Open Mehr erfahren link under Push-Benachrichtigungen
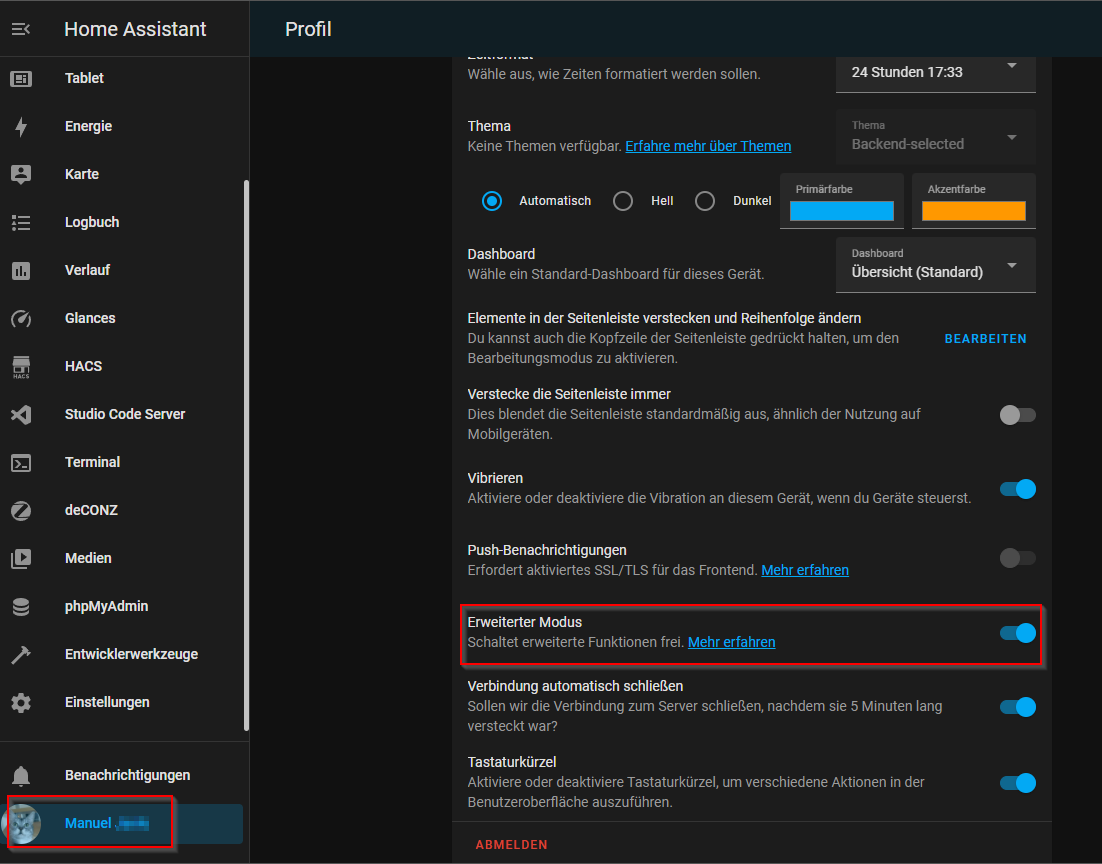 [x=805, y=570]
